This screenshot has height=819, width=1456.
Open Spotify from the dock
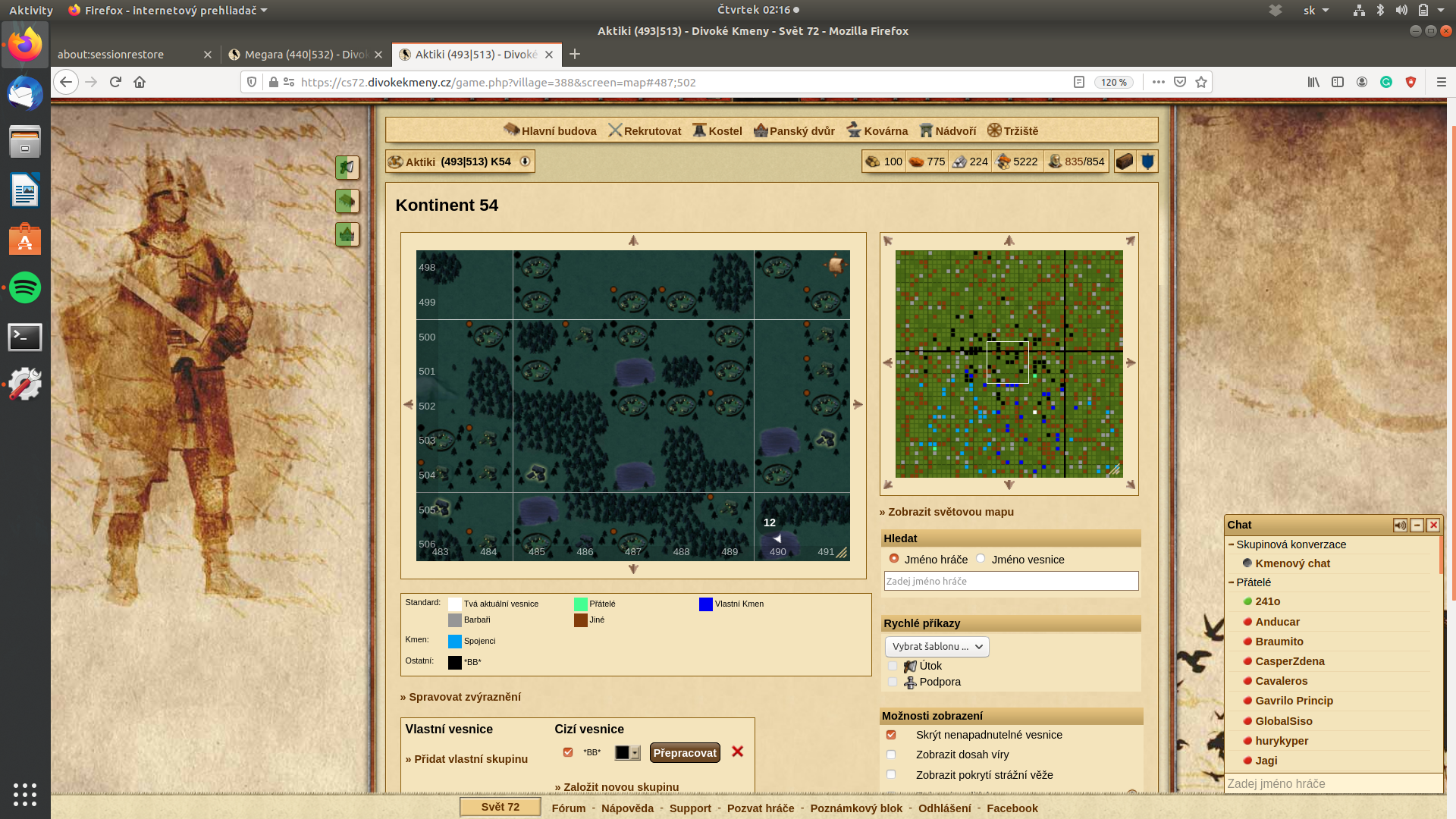[x=25, y=287]
